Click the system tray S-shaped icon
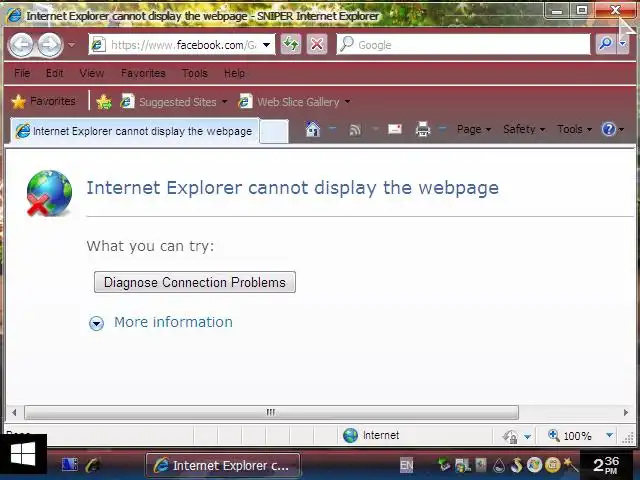Image resolution: width=640 pixels, height=480 pixels. pos(516,465)
